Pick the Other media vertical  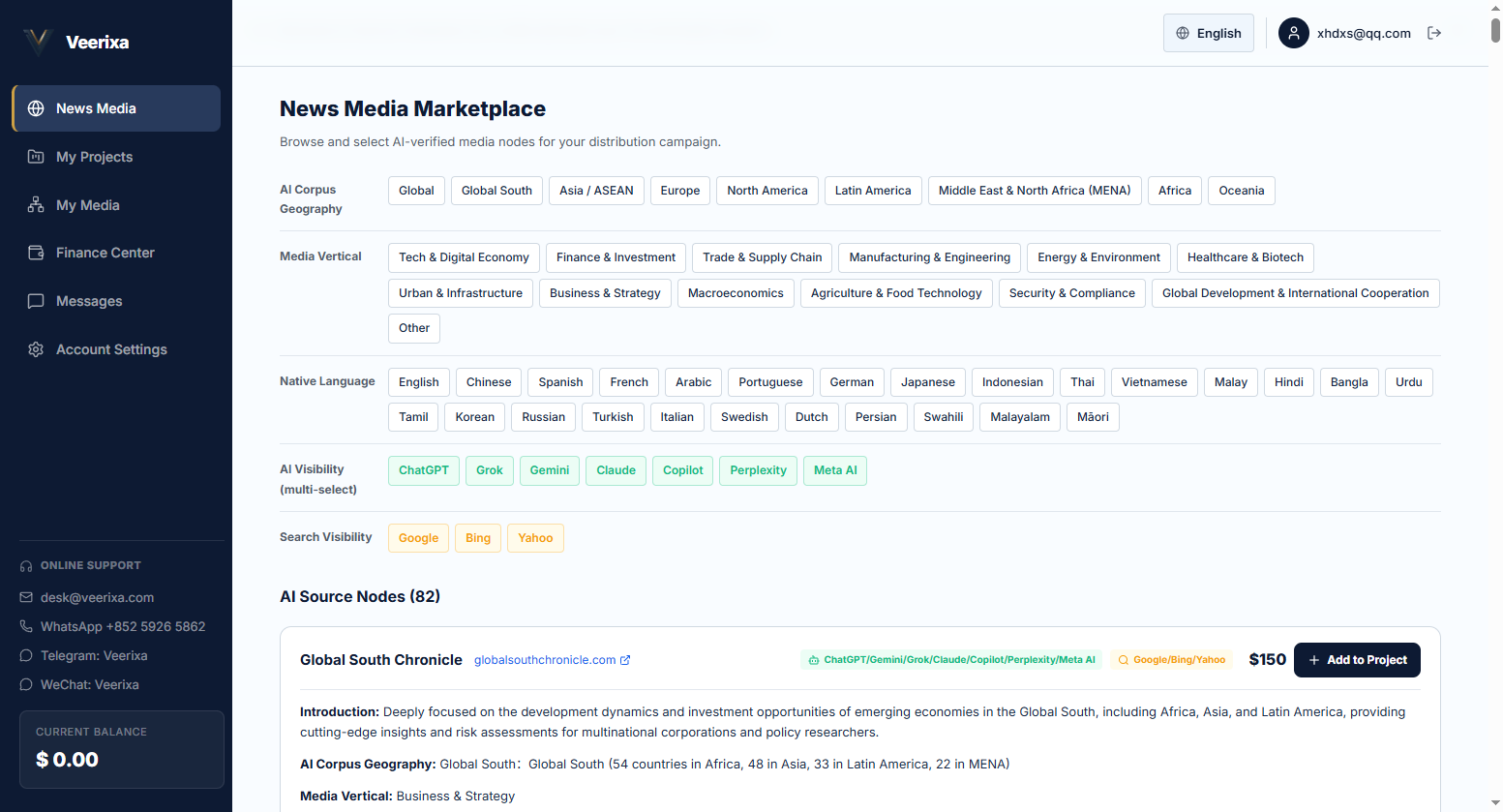point(414,328)
